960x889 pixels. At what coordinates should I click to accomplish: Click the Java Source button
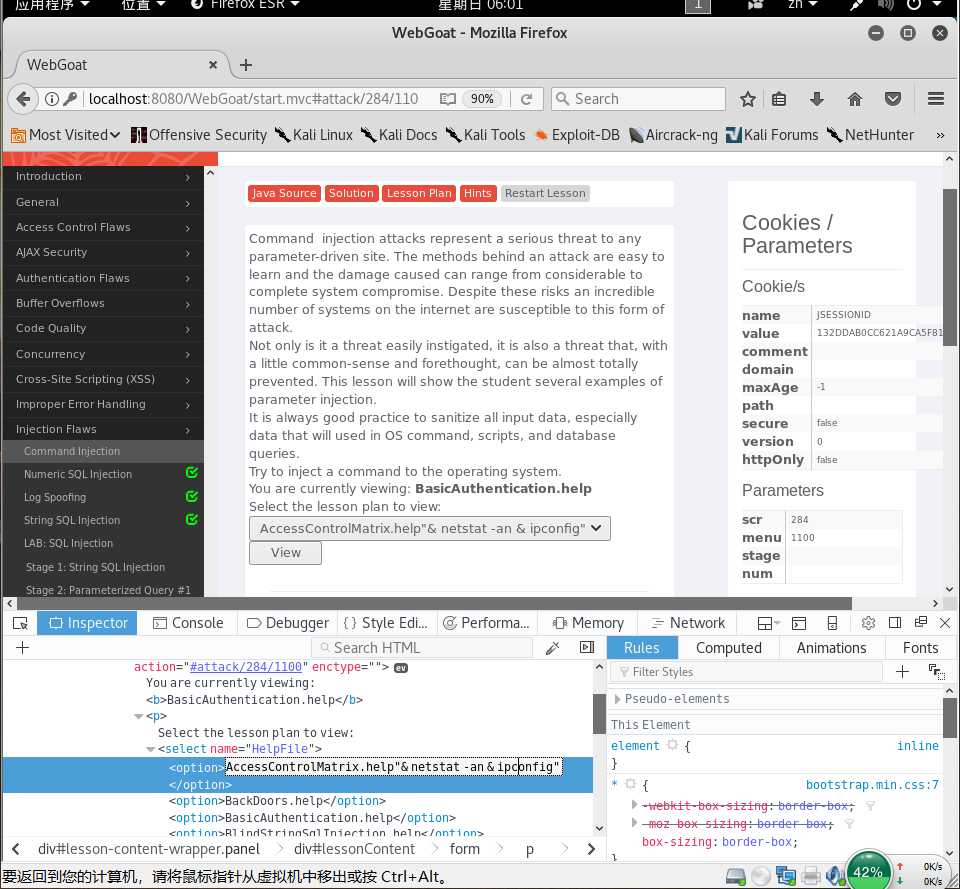coord(284,193)
